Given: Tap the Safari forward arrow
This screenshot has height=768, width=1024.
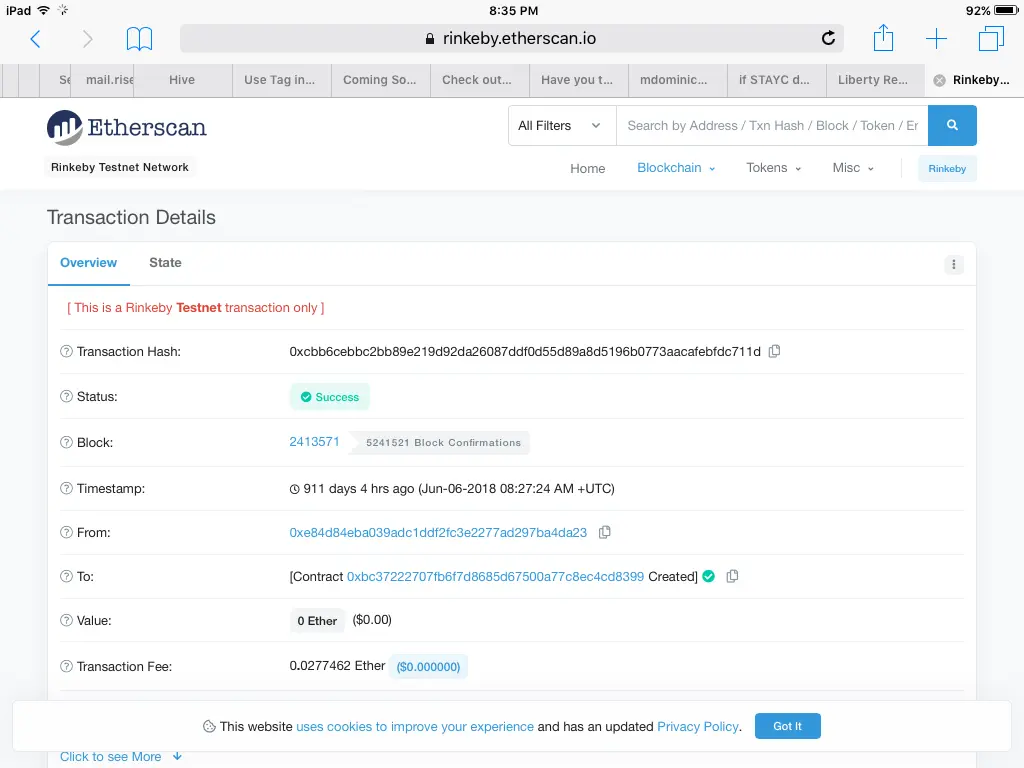Looking at the screenshot, I should pos(88,39).
